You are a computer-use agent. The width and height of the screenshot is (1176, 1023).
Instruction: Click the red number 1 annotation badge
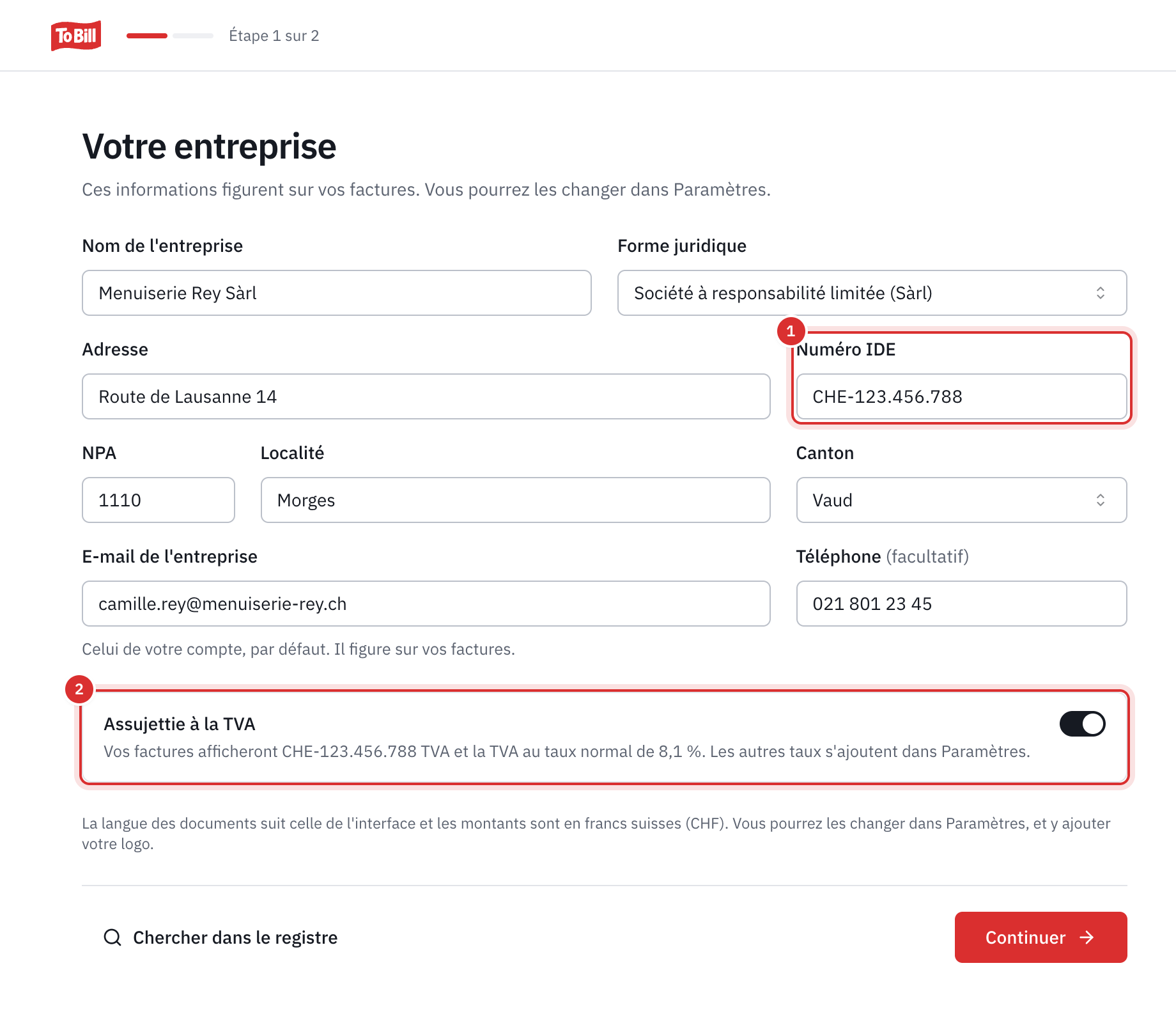coord(791,331)
